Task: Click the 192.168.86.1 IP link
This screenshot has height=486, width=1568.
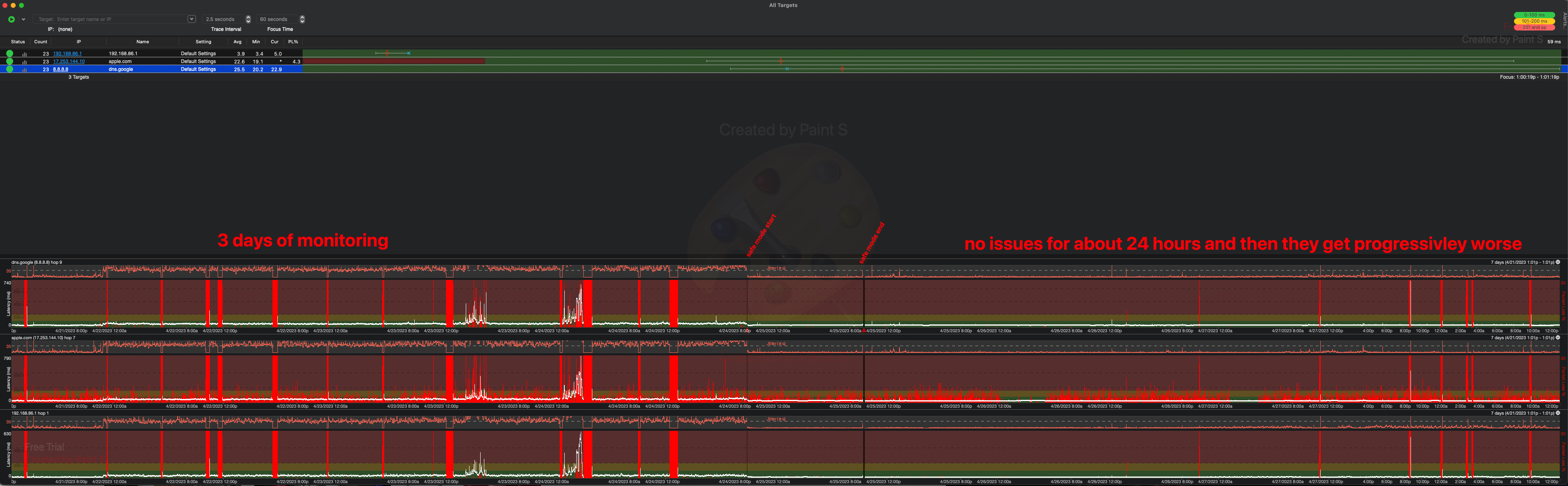Action: pyautogui.click(x=67, y=54)
